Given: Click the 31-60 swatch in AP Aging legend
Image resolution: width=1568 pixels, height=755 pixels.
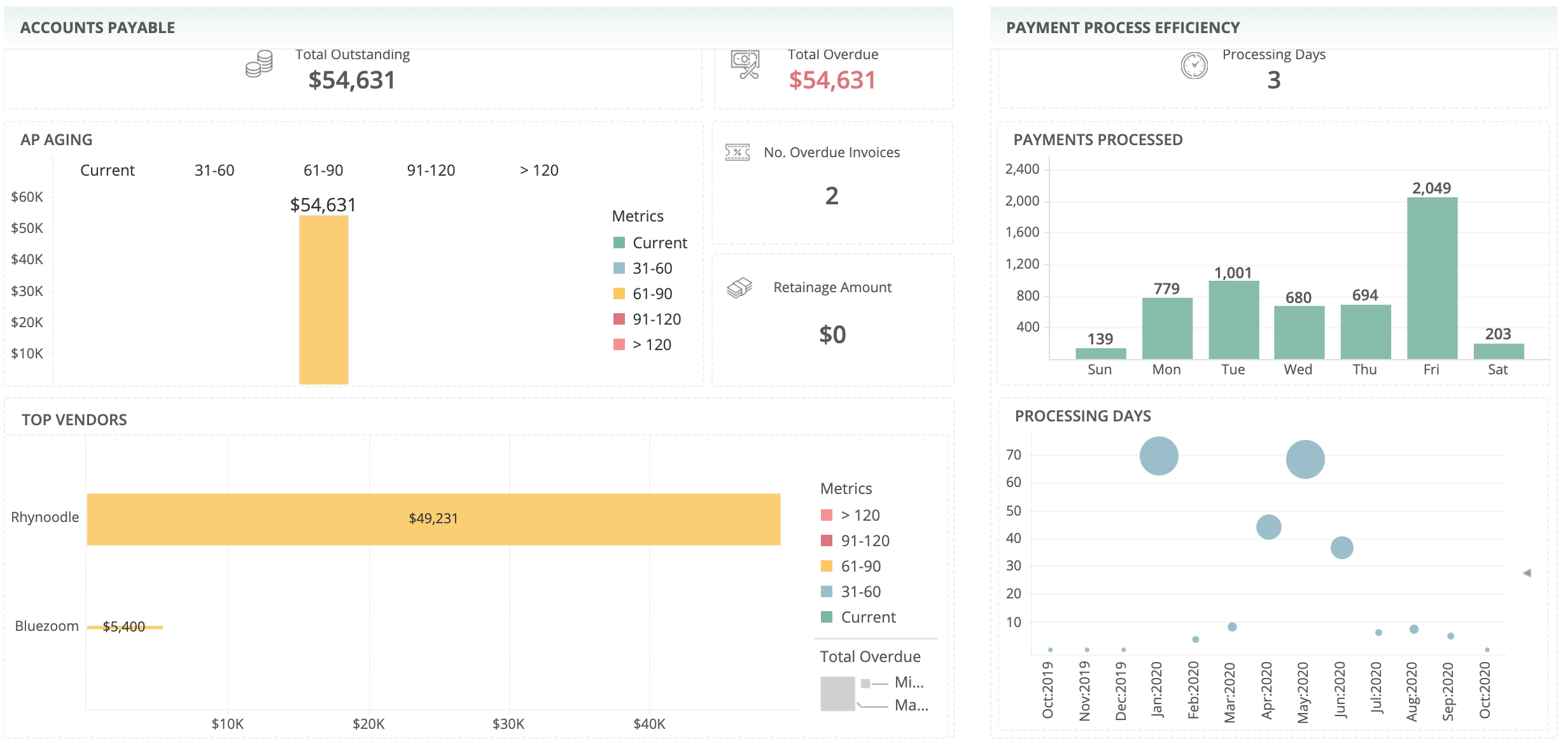Looking at the screenshot, I should click(619, 268).
